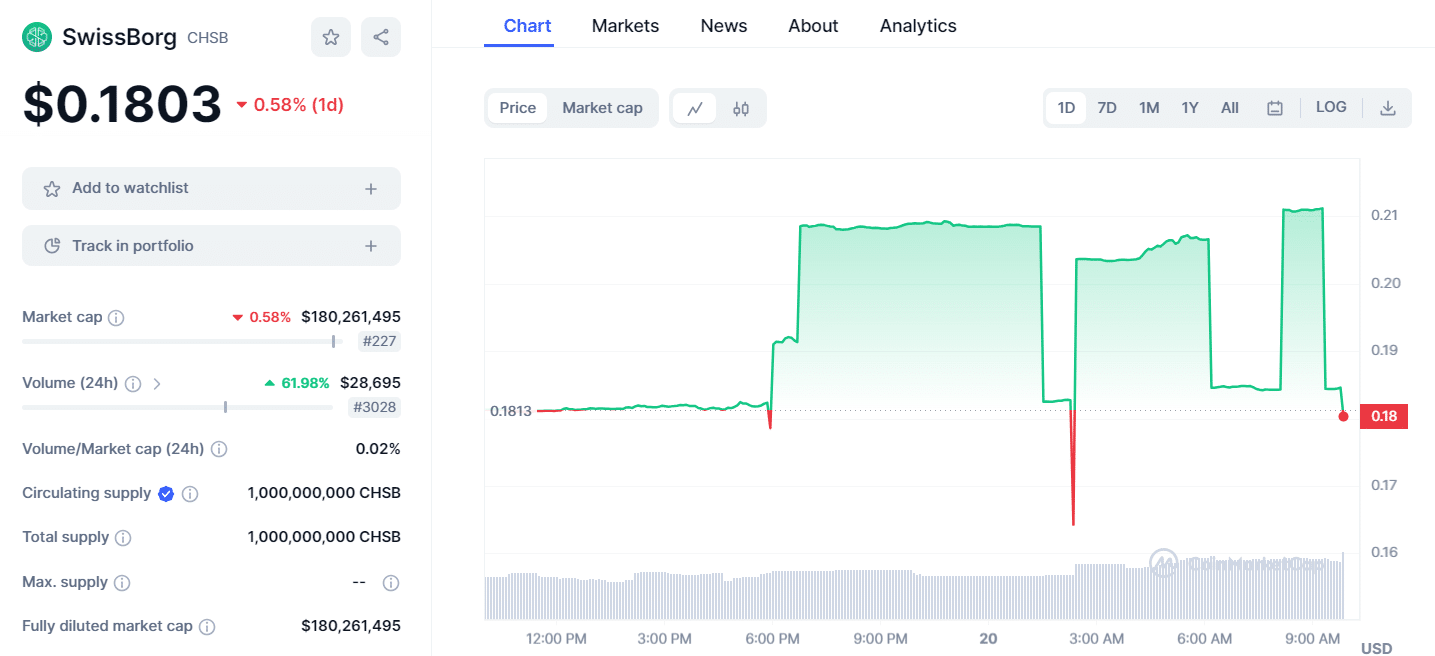1435x656 pixels.
Task: Click info icon next to Fully diluted market cap
Action: [x=207, y=627]
